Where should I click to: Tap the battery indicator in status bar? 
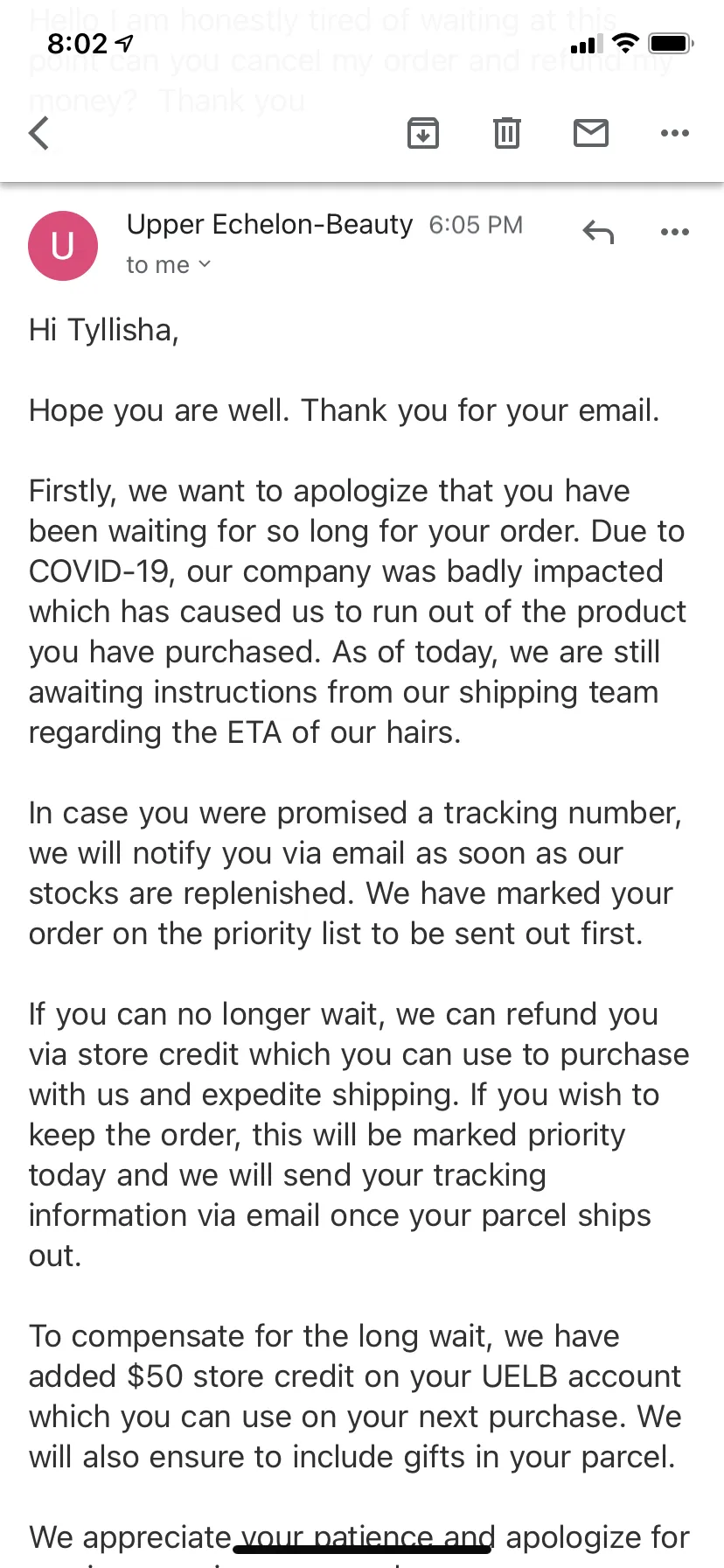[673, 43]
